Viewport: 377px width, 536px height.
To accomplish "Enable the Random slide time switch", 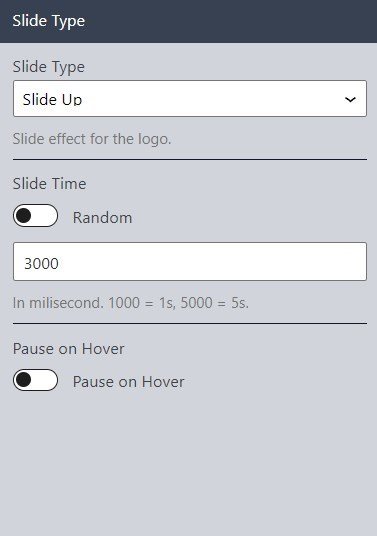I will coord(36,216).
